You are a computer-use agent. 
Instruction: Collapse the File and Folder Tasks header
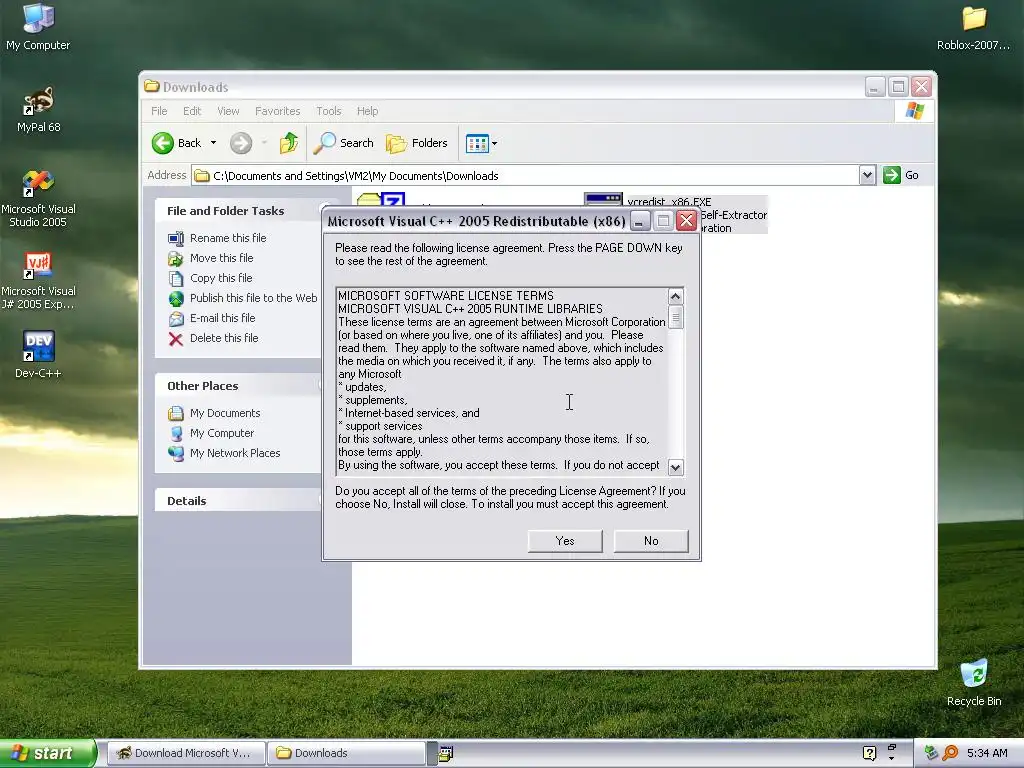[238, 211]
